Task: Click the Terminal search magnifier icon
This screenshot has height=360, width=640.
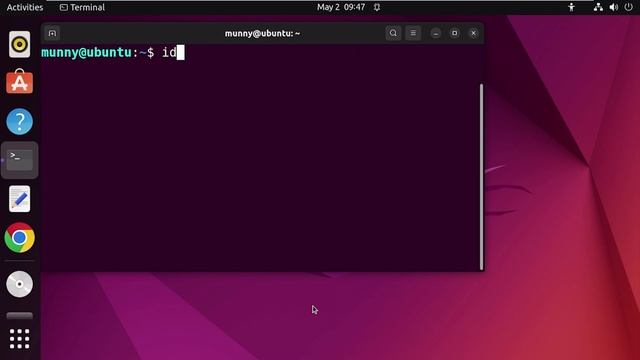Action: (393, 33)
